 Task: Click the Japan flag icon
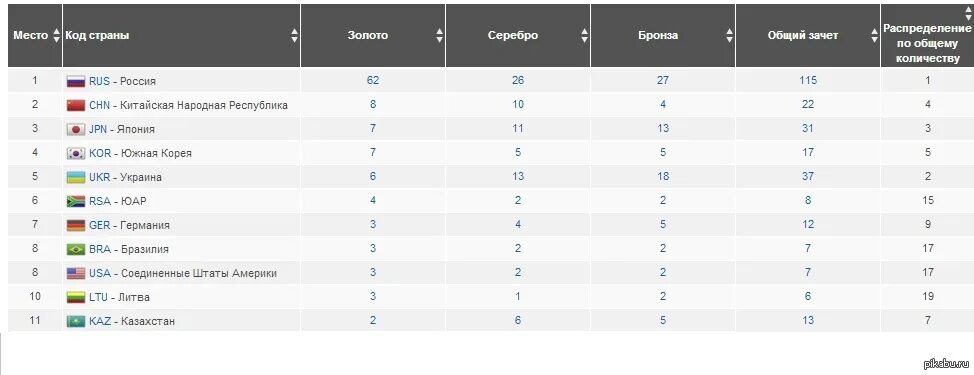coord(75,130)
